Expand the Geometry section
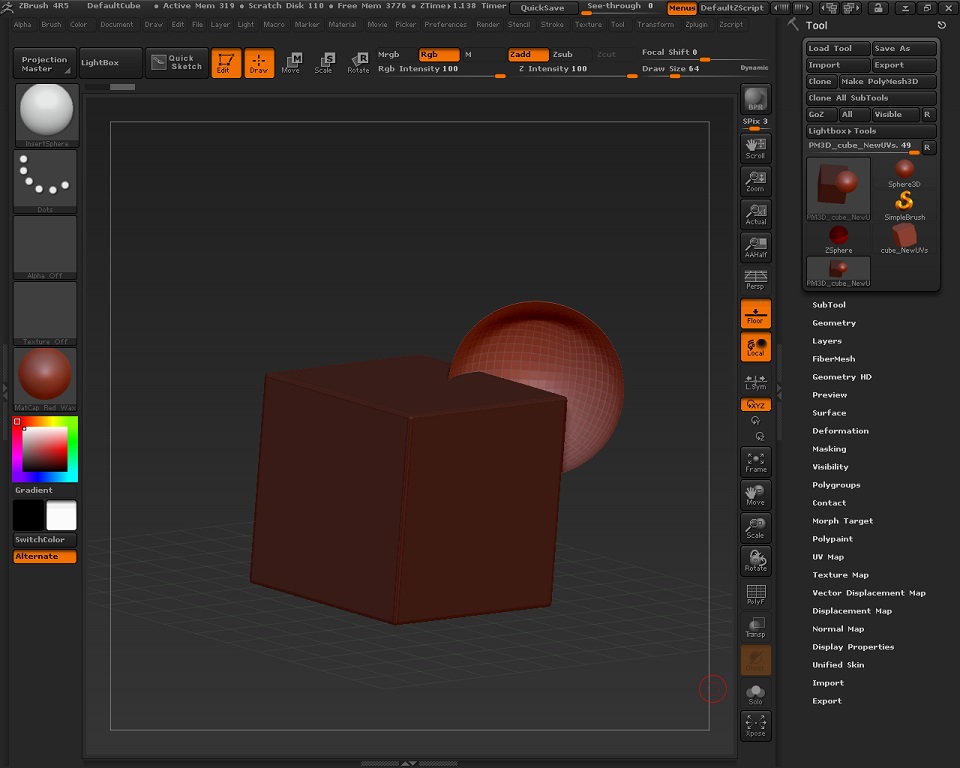This screenshot has width=960, height=768. point(833,323)
